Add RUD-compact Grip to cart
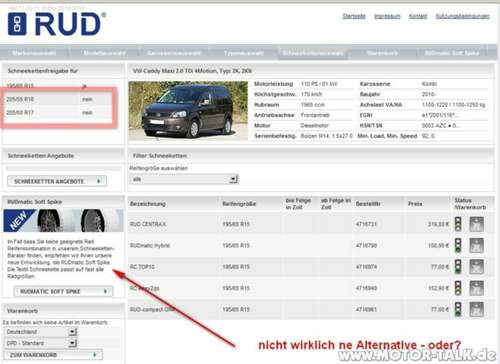This screenshot has height=364, width=500. coord(477,309)
